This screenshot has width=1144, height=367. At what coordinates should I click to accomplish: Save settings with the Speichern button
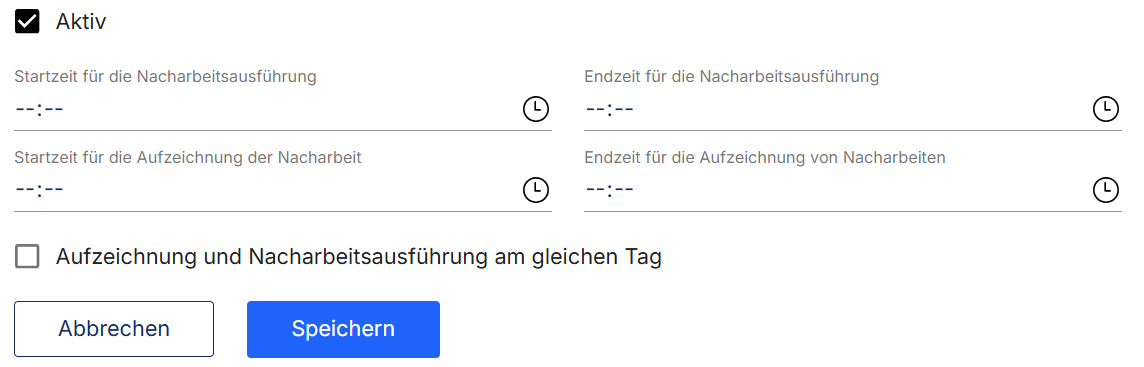(343, 329)
